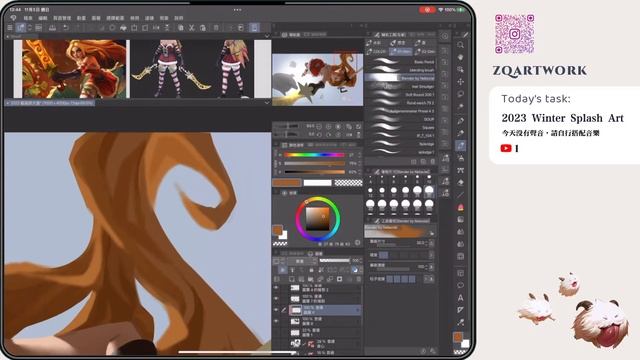The height and width of the screenshot is (360, 640).
Task: Pick the white sub color bar
Action: [317, 182]
